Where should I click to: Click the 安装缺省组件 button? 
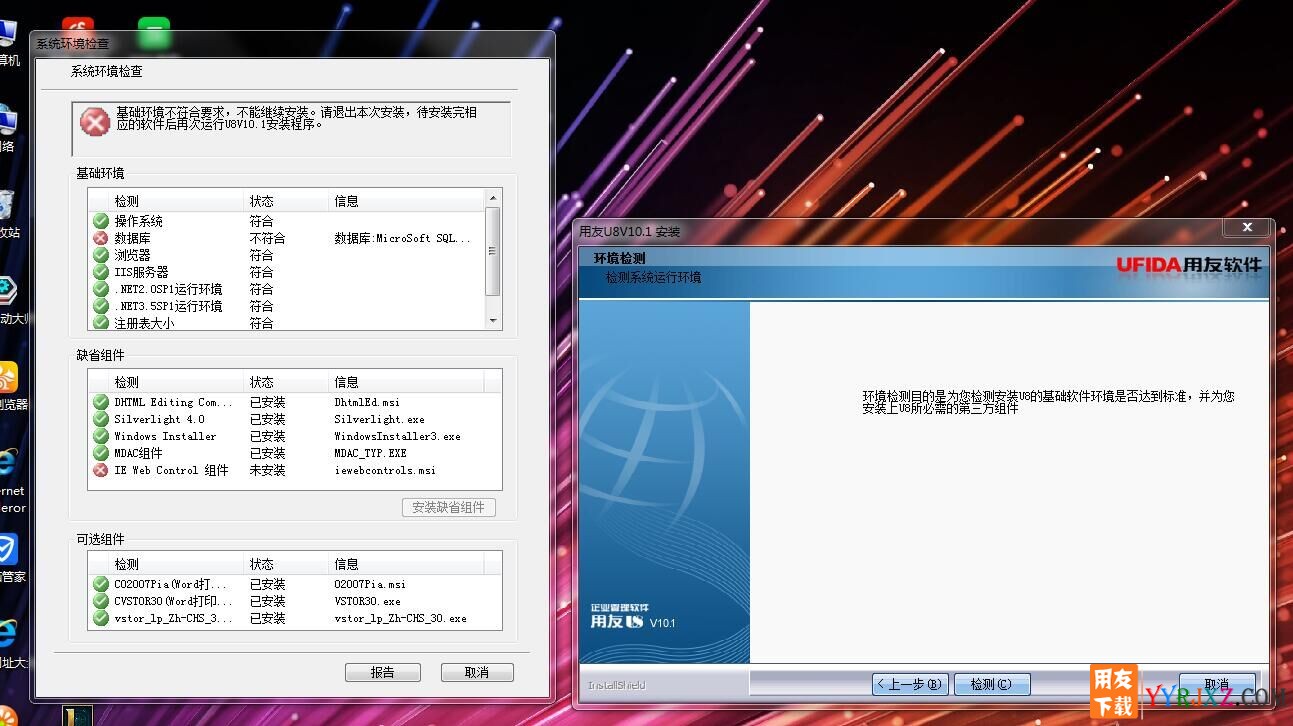(448, 507)
